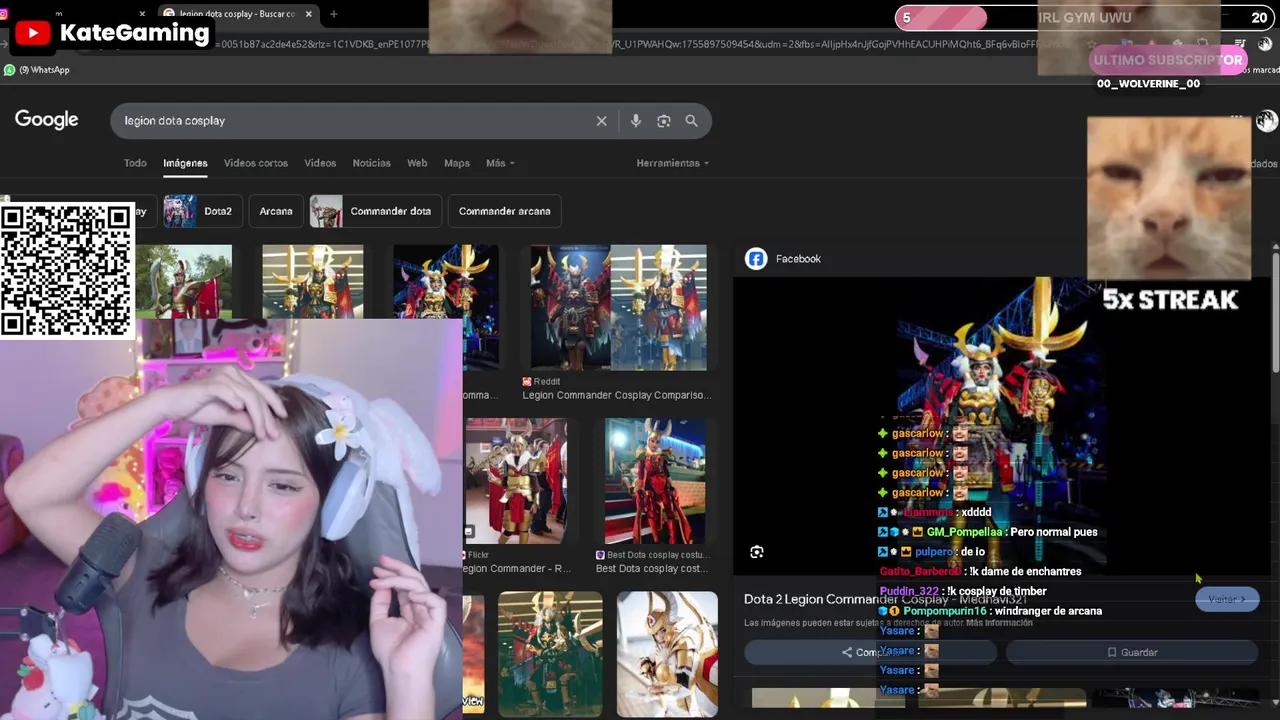Go to the Google logo homepage

point(46,120)
